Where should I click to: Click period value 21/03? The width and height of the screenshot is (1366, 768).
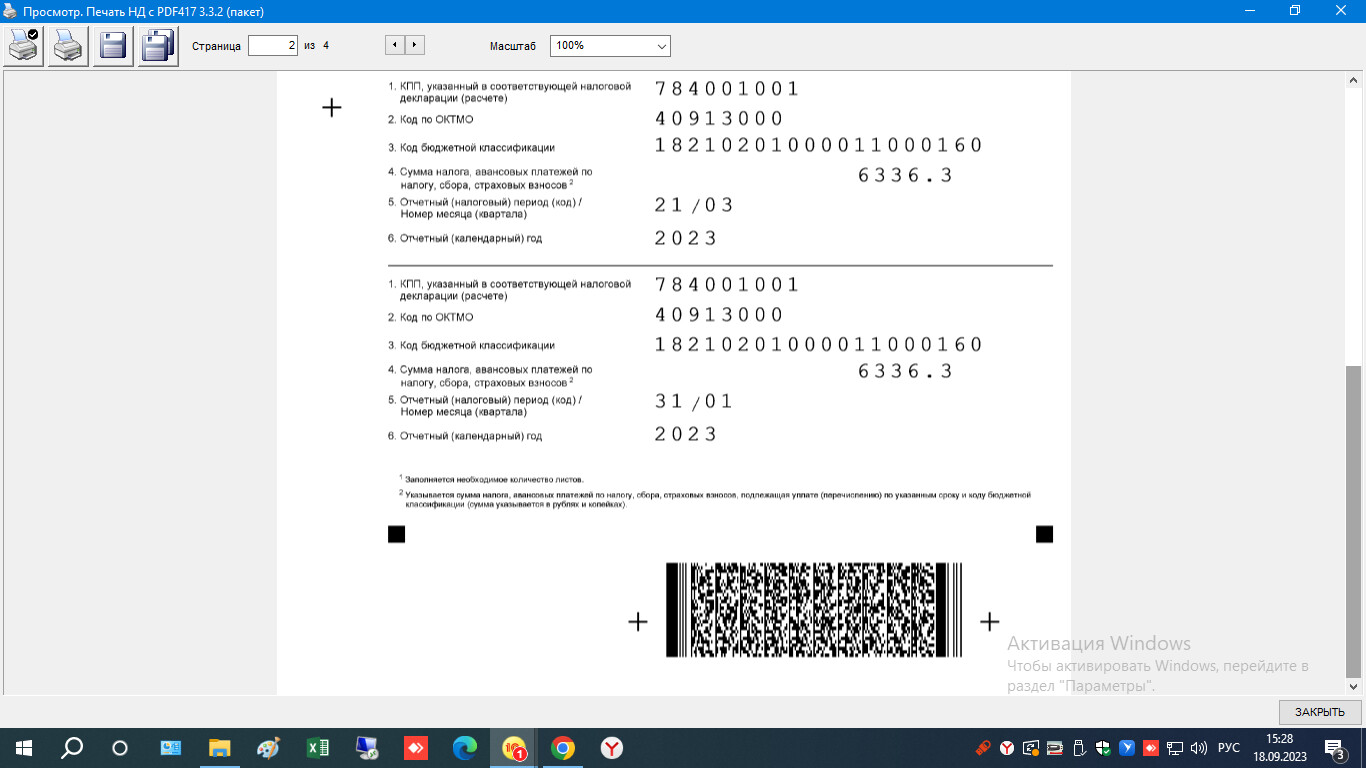694,205
